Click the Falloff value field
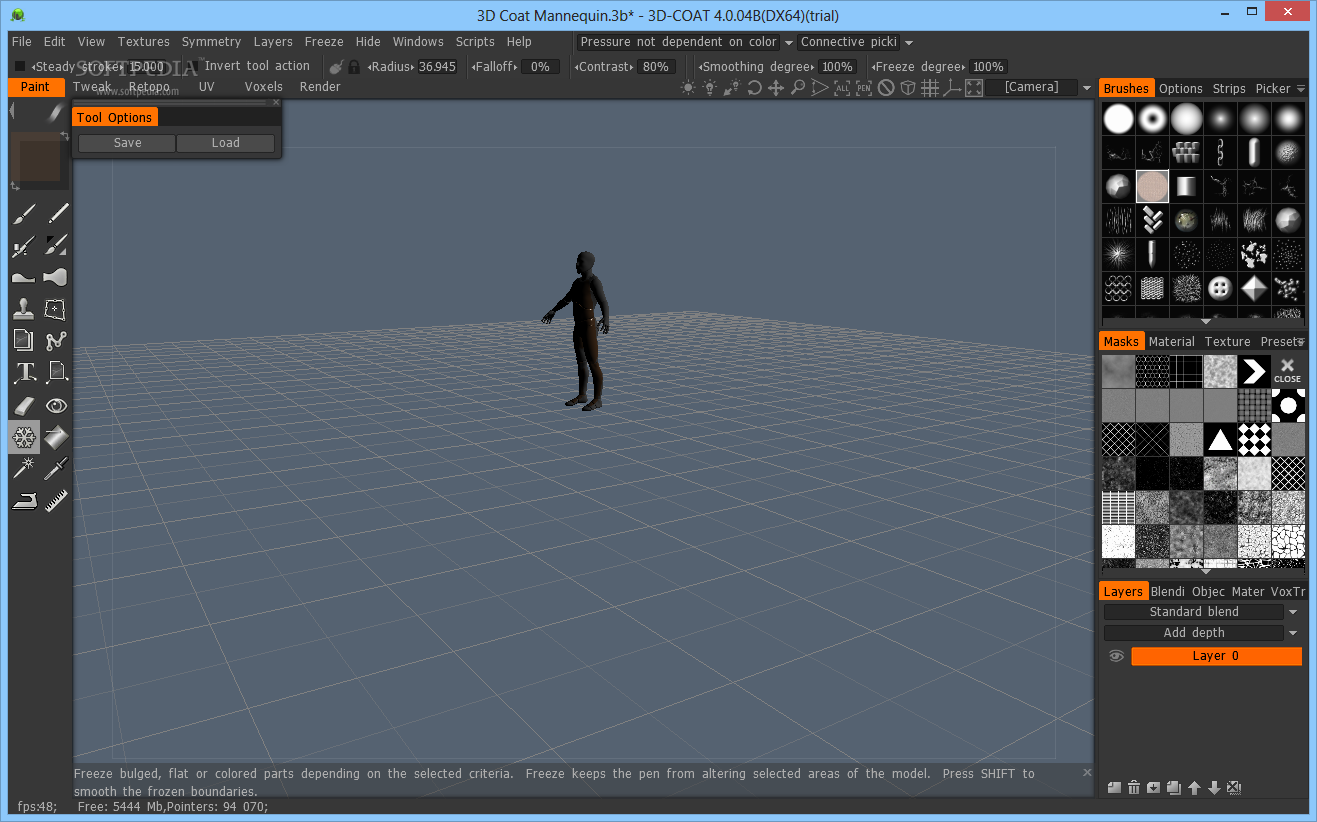The image size is (1317, 822). click(x=540, y=67)
